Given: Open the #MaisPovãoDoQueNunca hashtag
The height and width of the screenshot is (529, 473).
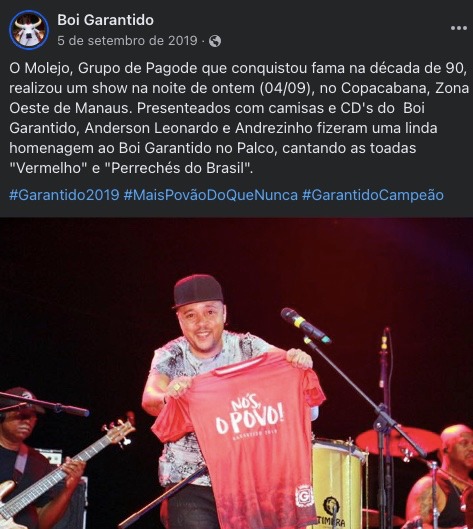Looking at the screenshot, I should 211,195.
